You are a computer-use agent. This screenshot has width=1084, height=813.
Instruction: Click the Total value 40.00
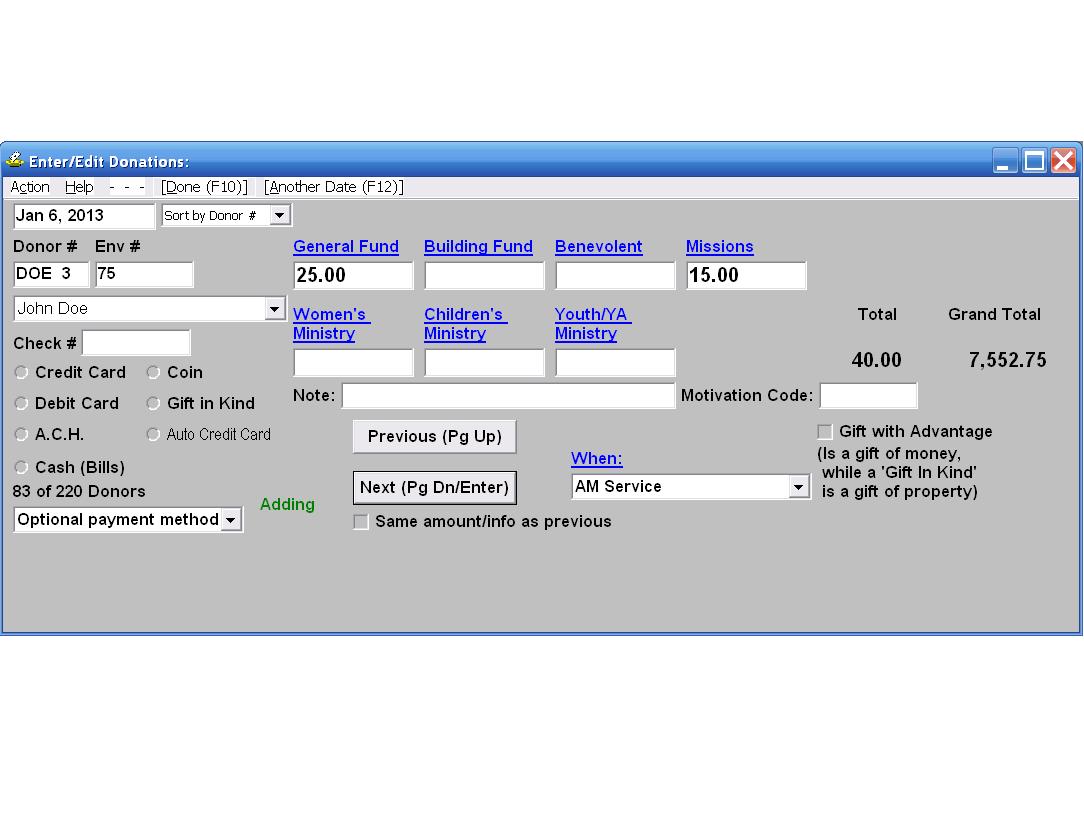(877, 359)
